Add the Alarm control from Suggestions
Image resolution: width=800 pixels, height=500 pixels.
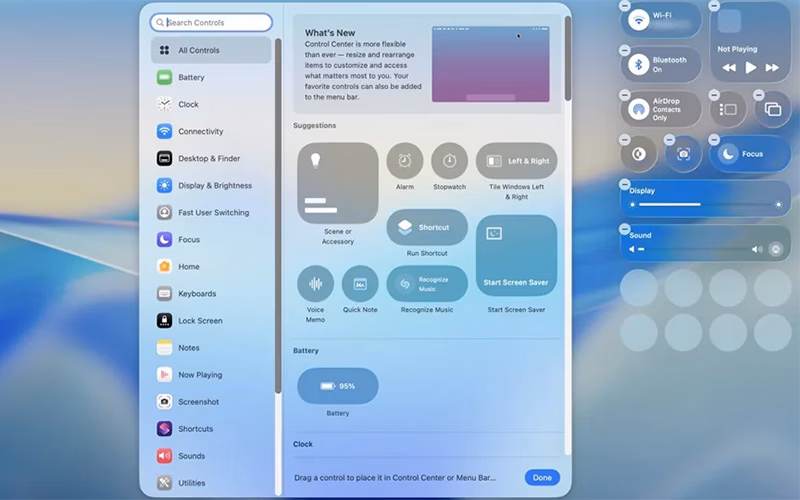404,160
